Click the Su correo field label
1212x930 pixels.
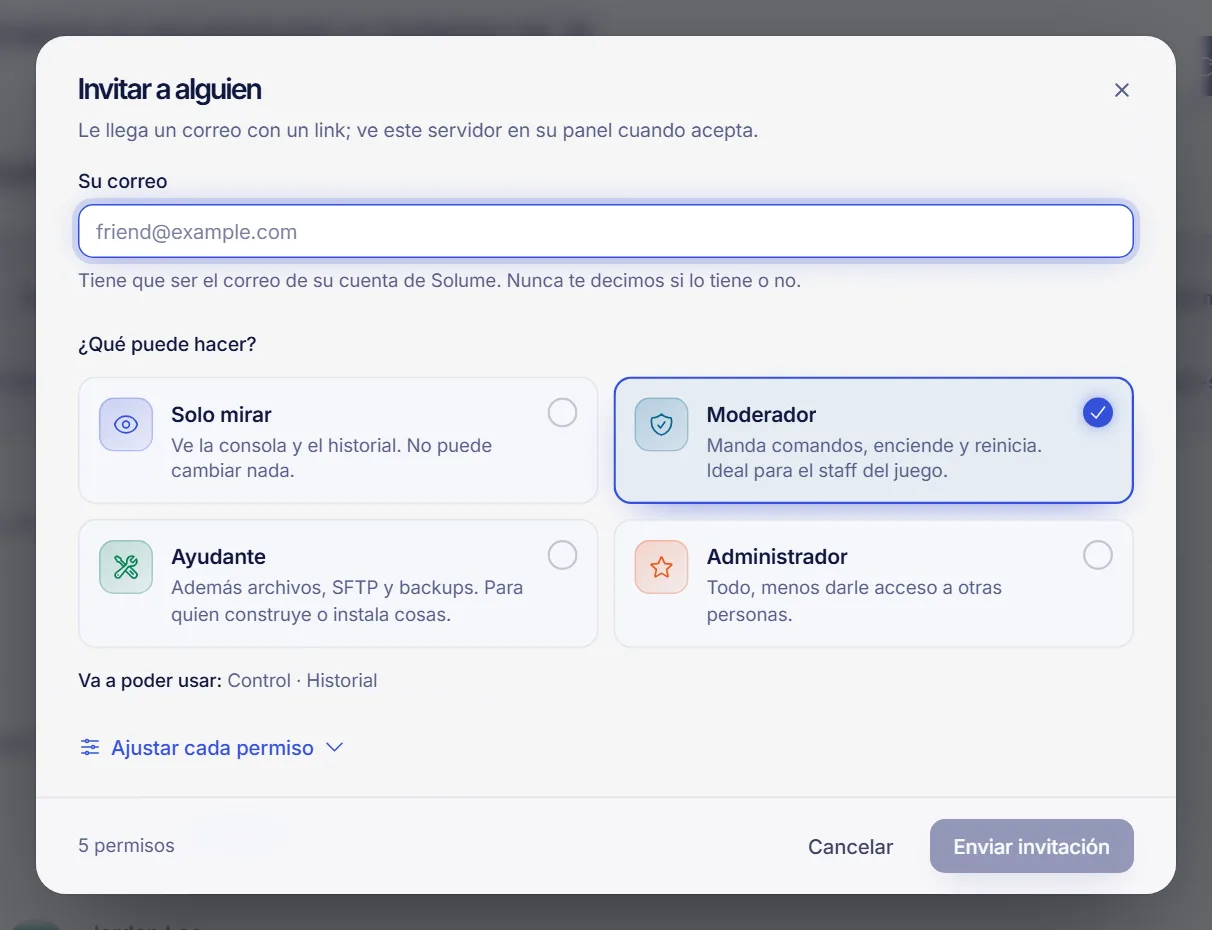pyautogui.click(x=123, y=182)
